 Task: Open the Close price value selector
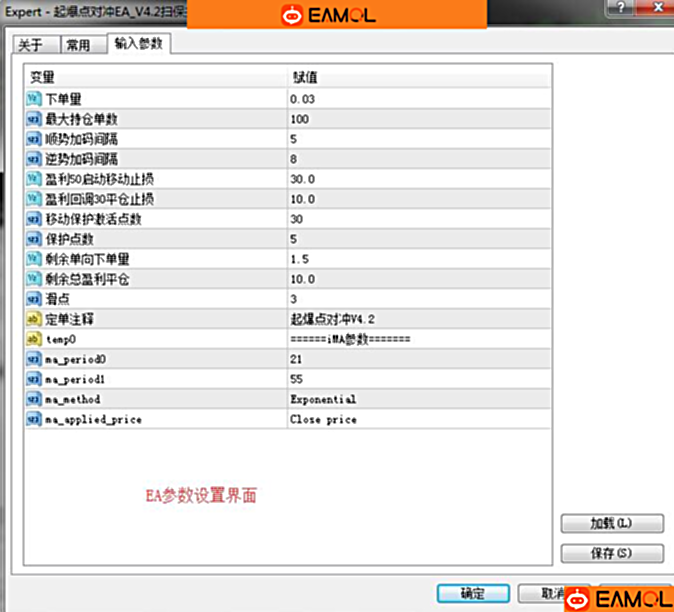point(418,420)
